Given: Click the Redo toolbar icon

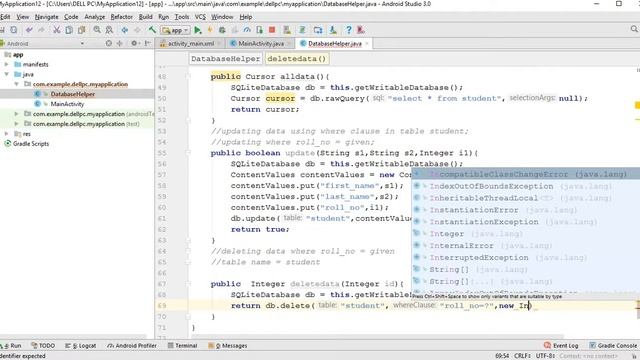Looking at the screenshot, I should click(x=41, y=30).
